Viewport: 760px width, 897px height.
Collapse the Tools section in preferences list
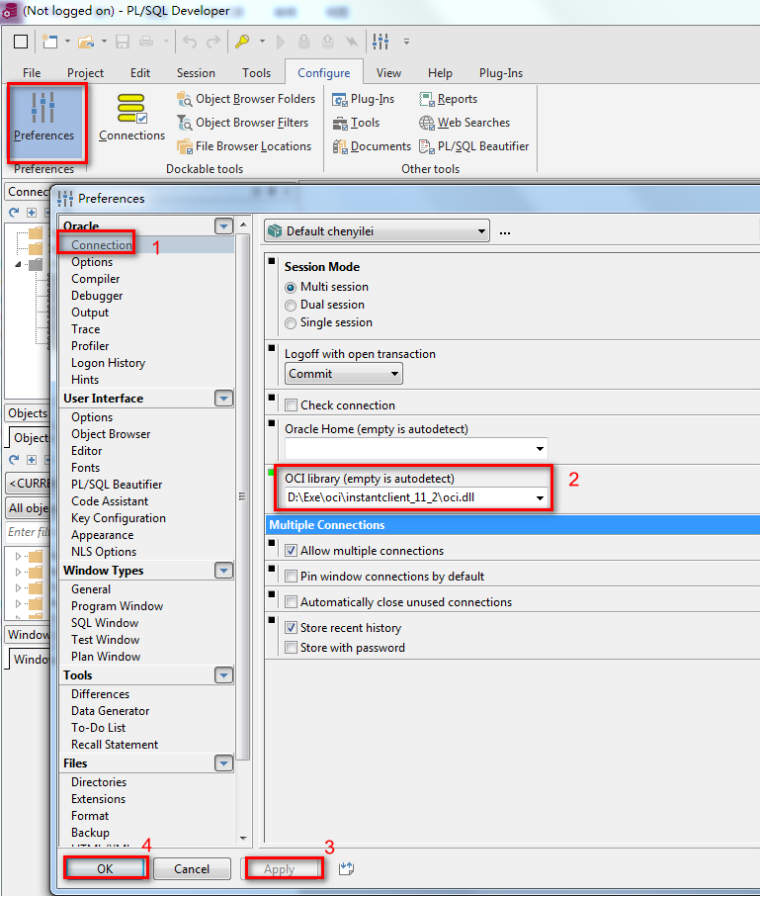point(224,675)
